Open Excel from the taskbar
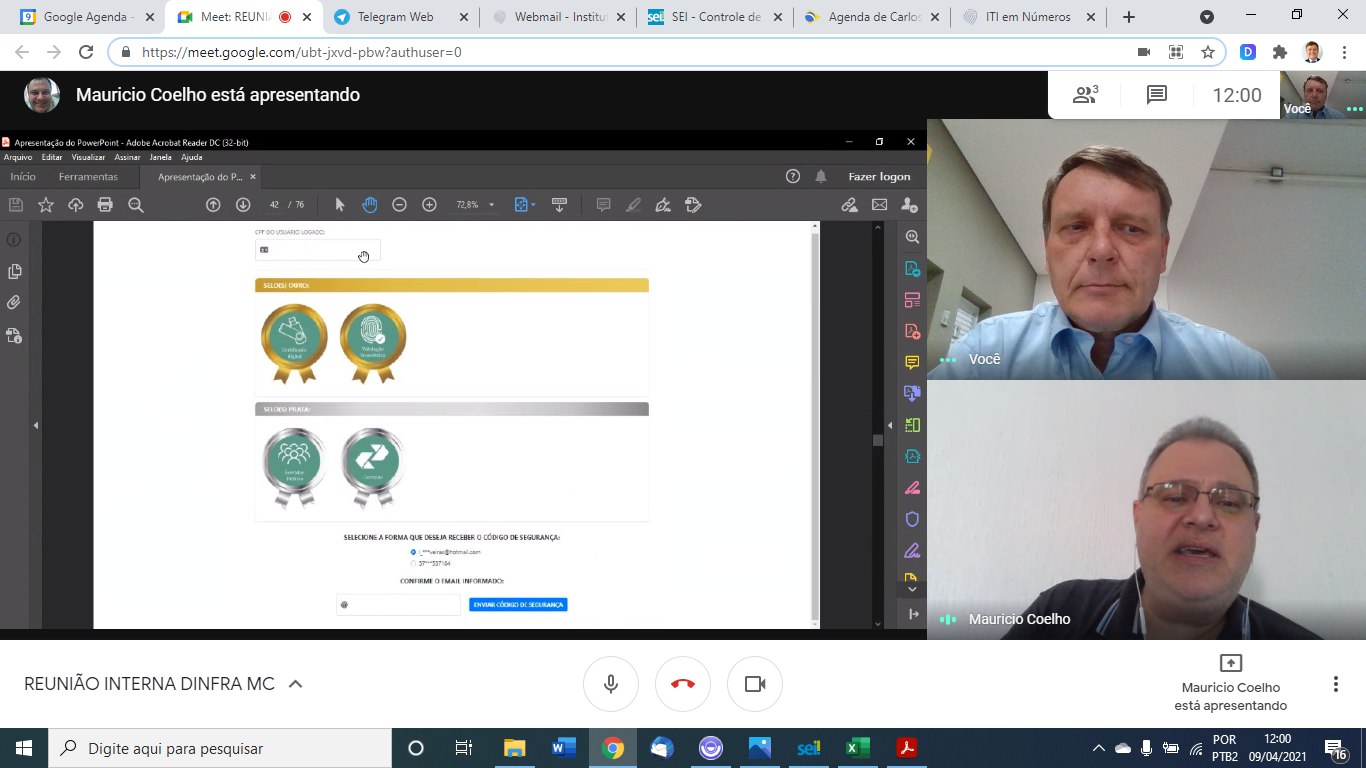1366x768 pixels. 857,748
